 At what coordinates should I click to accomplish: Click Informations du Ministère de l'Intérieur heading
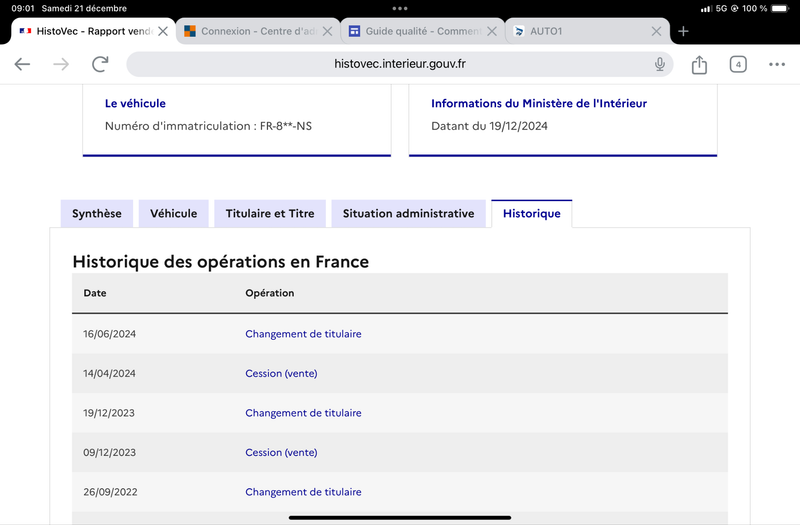tap(539, 104)
